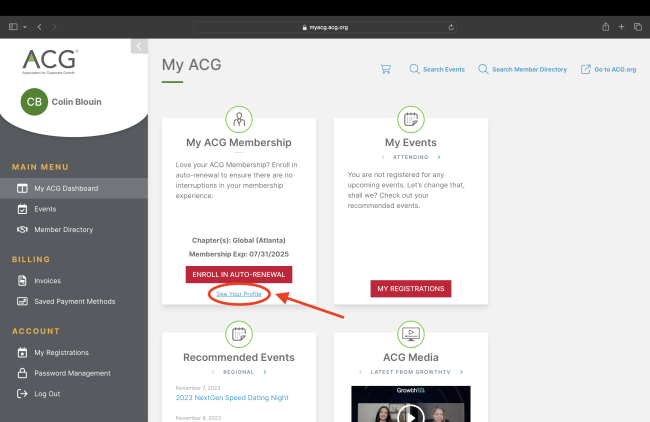Image resolution: width=650 pixels, height=422 pixels.
Task: Click the Enroll in Auto-Renewal button
Action: 239,274
